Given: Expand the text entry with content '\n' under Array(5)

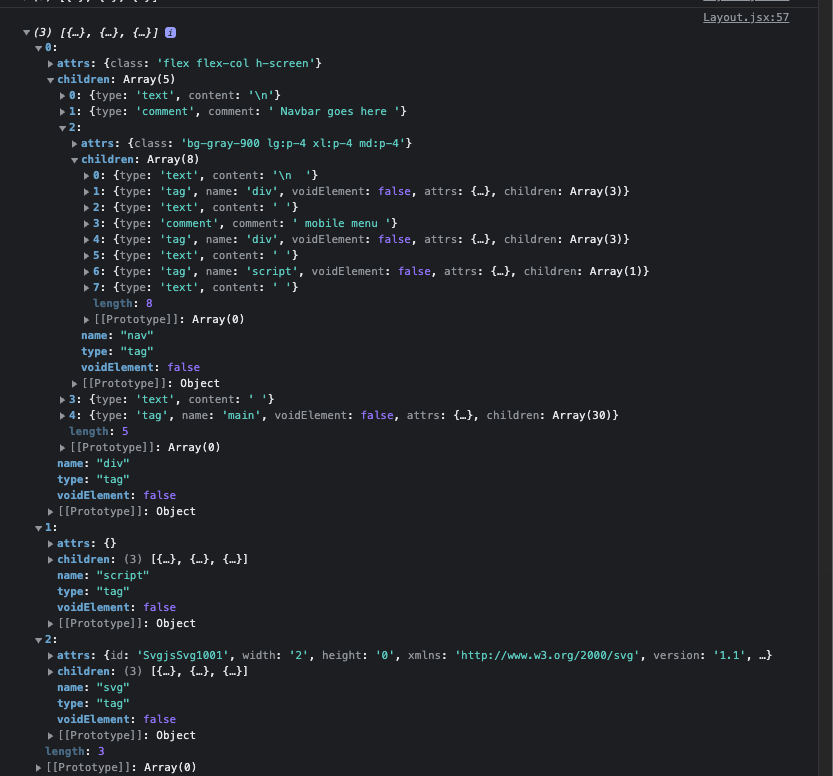Looking at the screenshot, I should tap(62, 96).
